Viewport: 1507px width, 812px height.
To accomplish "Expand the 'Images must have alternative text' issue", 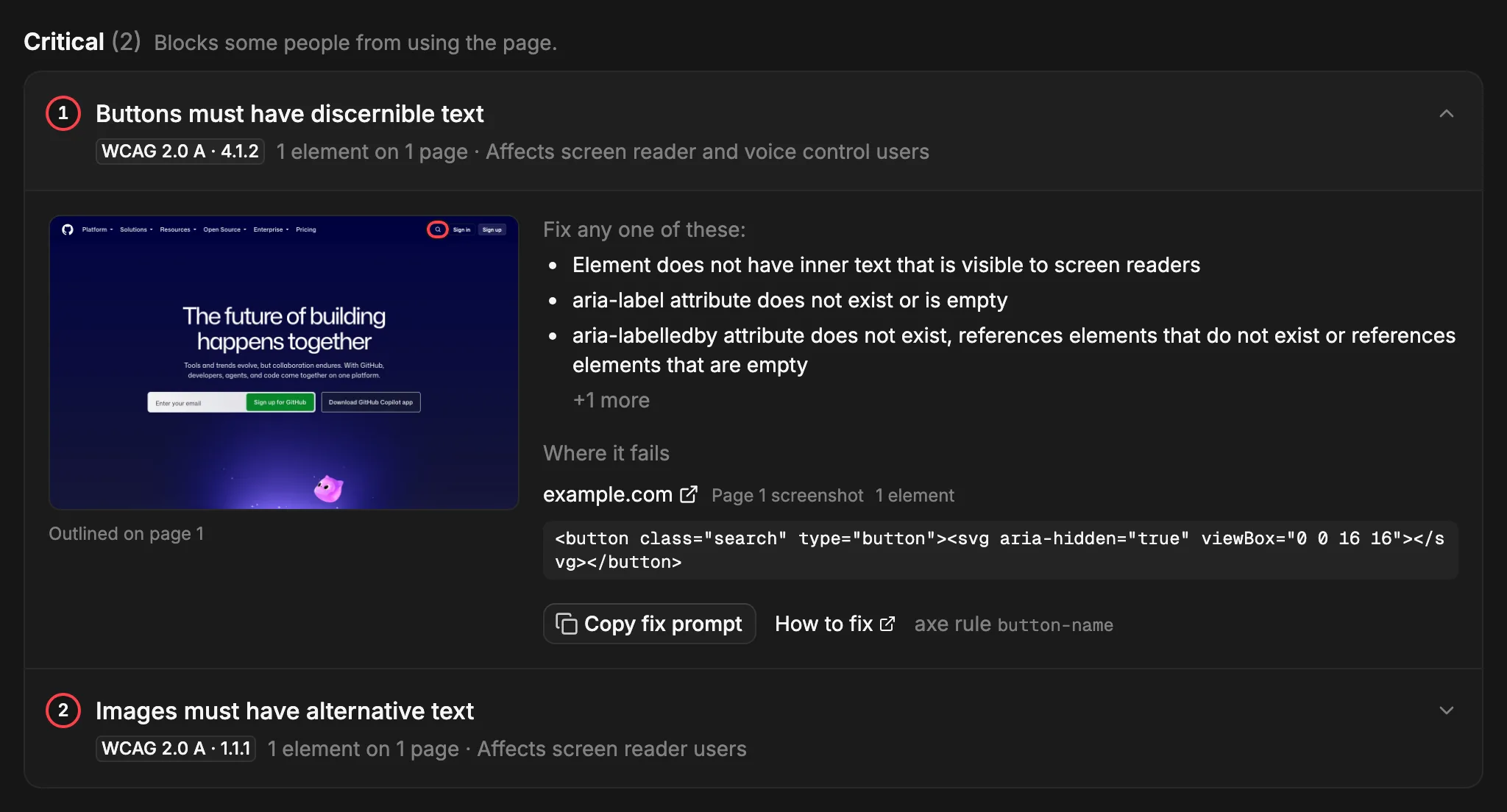I will [x=1446, y=710].
